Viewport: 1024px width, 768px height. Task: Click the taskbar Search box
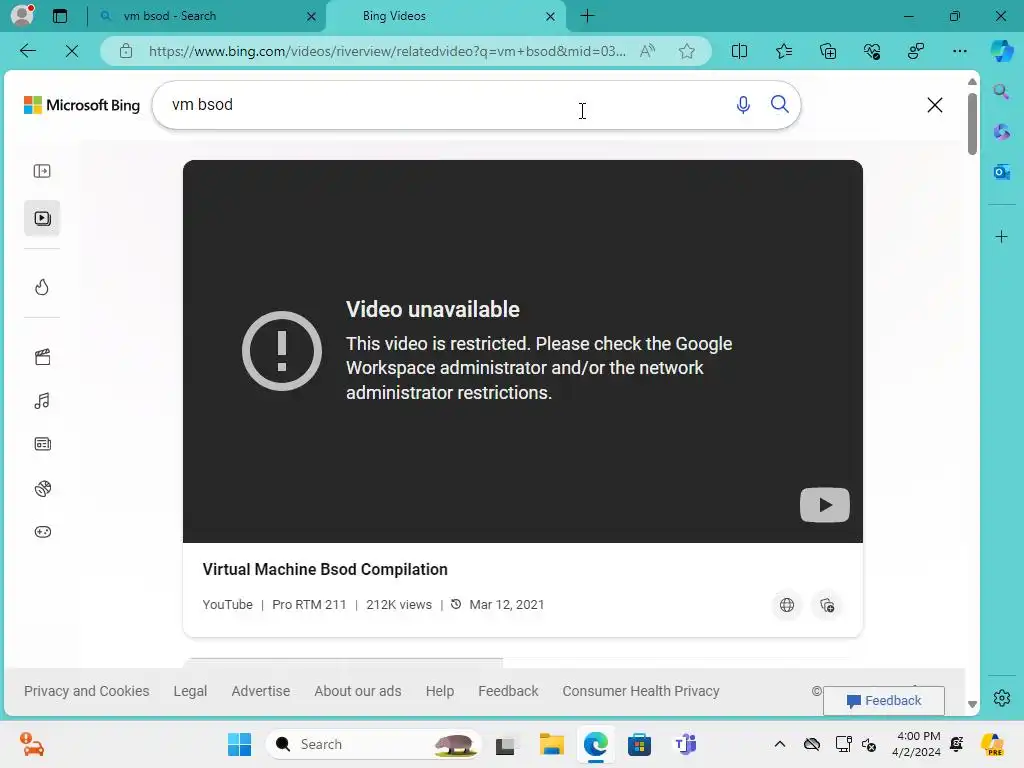(x=374, y=744)
